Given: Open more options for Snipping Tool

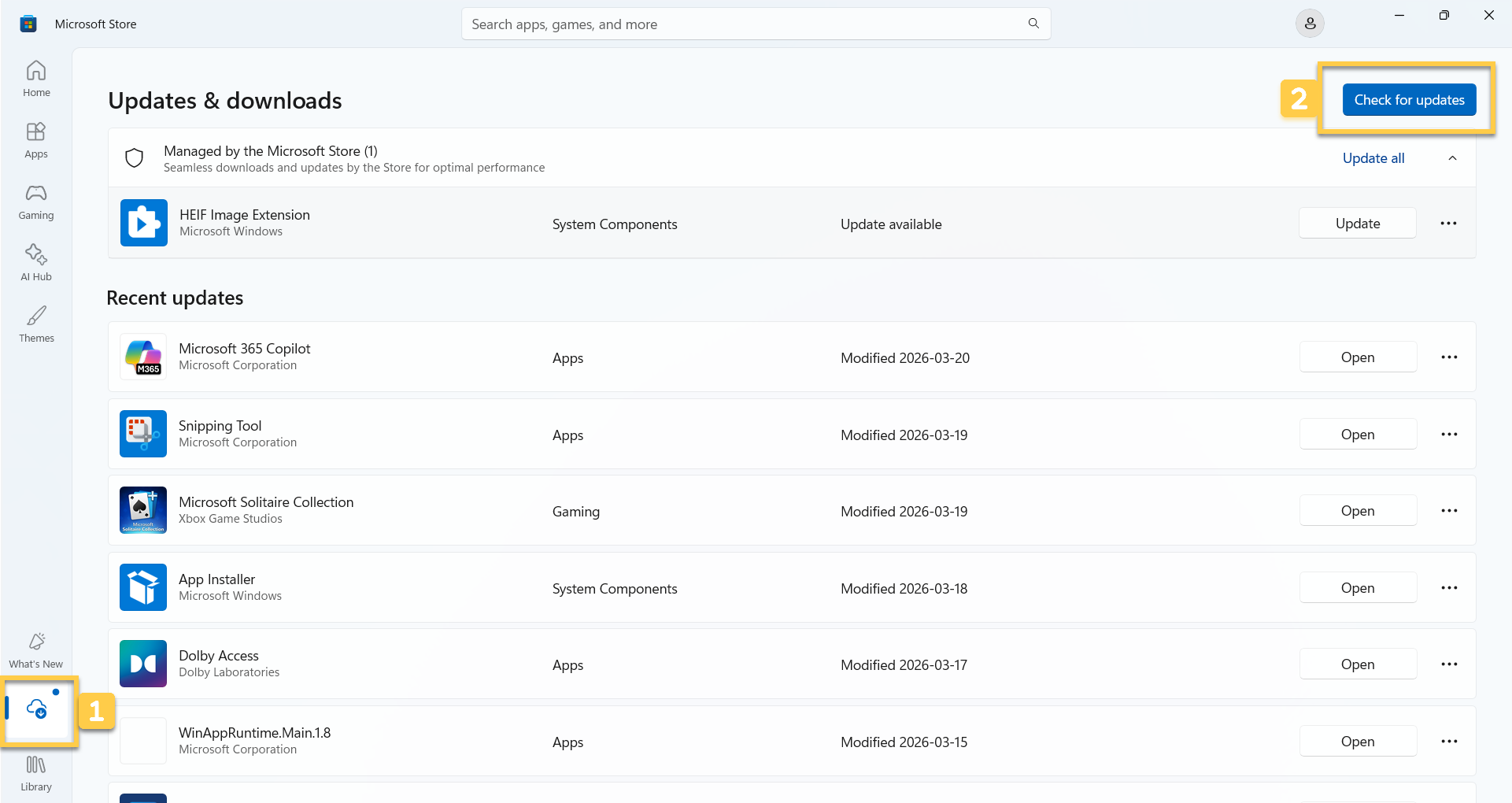Looking at the screenshot, I should 1449,435.
